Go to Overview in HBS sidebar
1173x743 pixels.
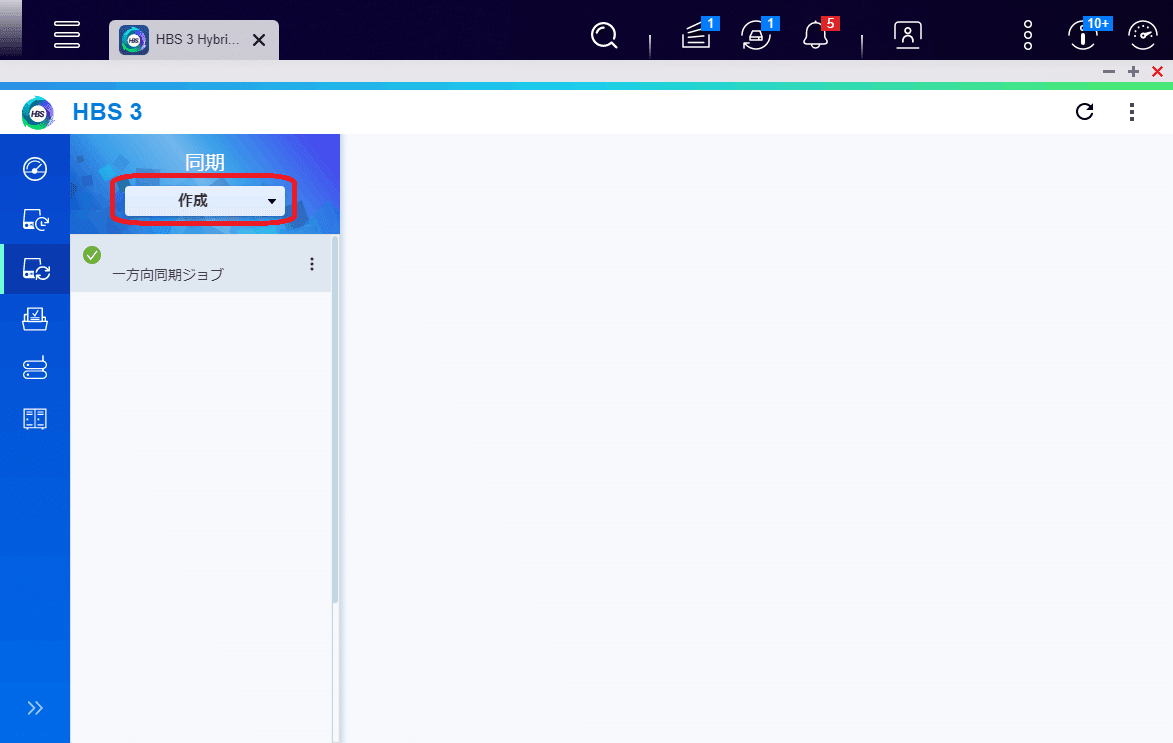[x=34, y=169]
